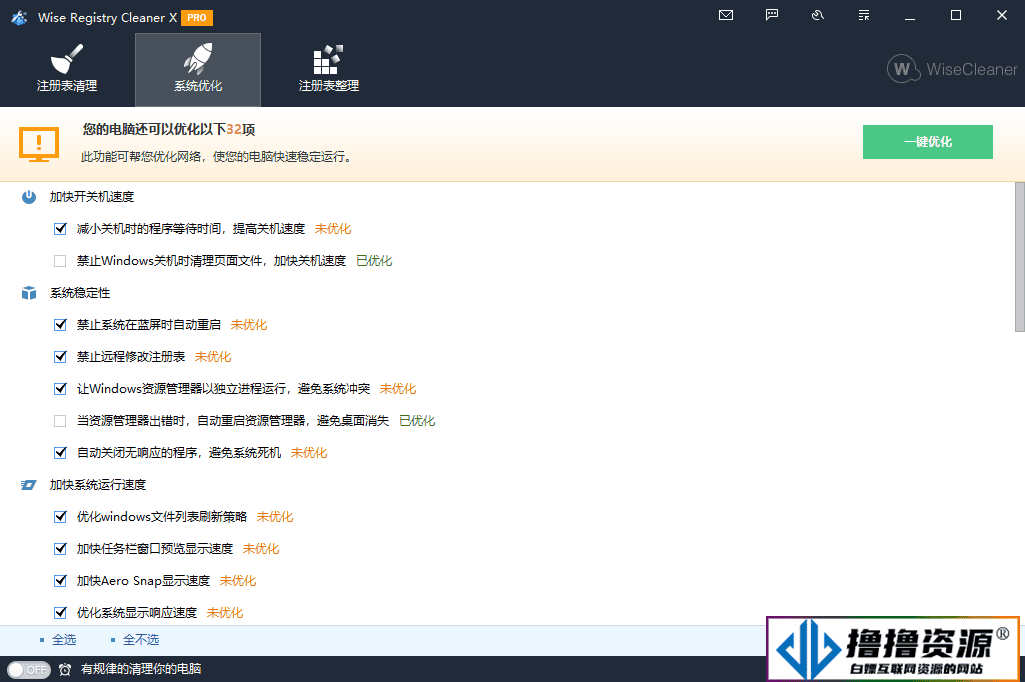The image size is (1025, 682).
Task: Check 当资源管理器出错时自动重启 checkbox
Action: pos(60,421)
